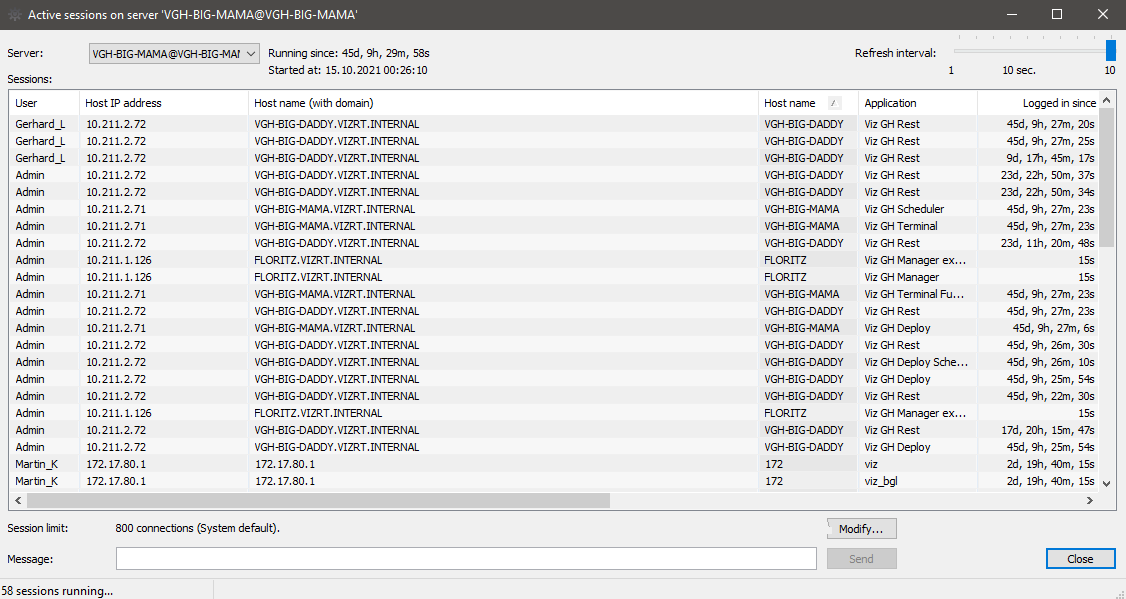Adjust the Refresh interval slider handle

click(1111, 50)
